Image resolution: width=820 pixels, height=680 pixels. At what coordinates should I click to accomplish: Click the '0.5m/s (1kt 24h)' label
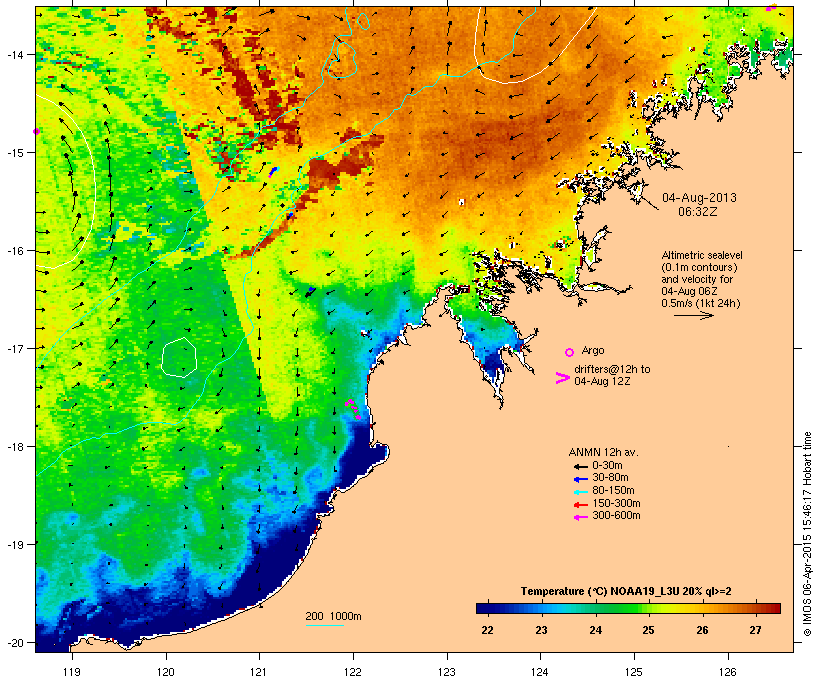[701, 303]
